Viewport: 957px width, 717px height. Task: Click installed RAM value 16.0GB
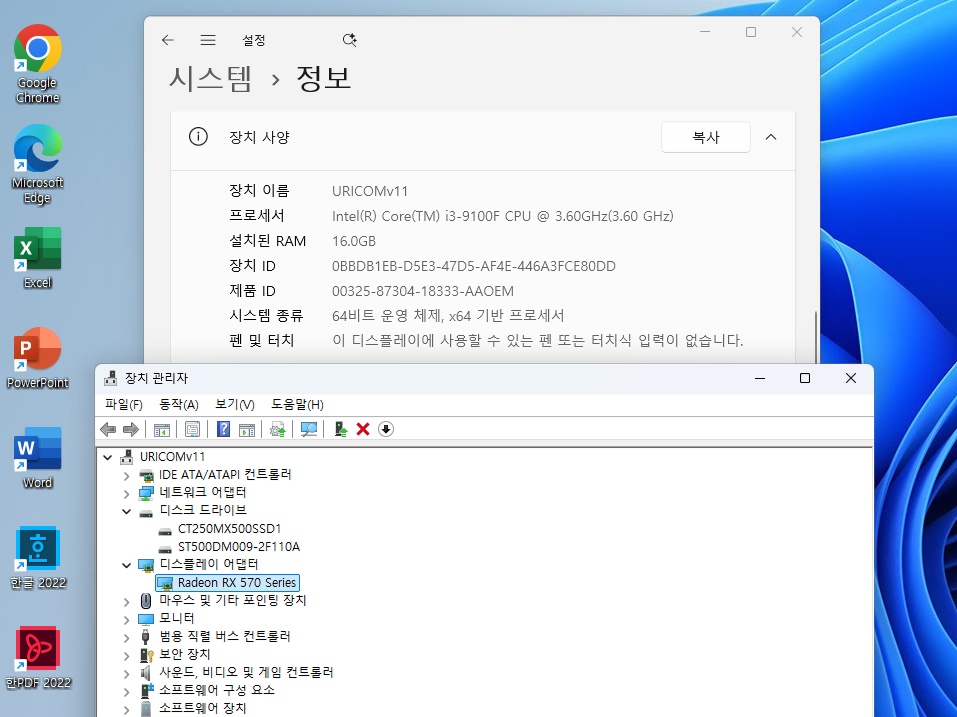point(353,241)
